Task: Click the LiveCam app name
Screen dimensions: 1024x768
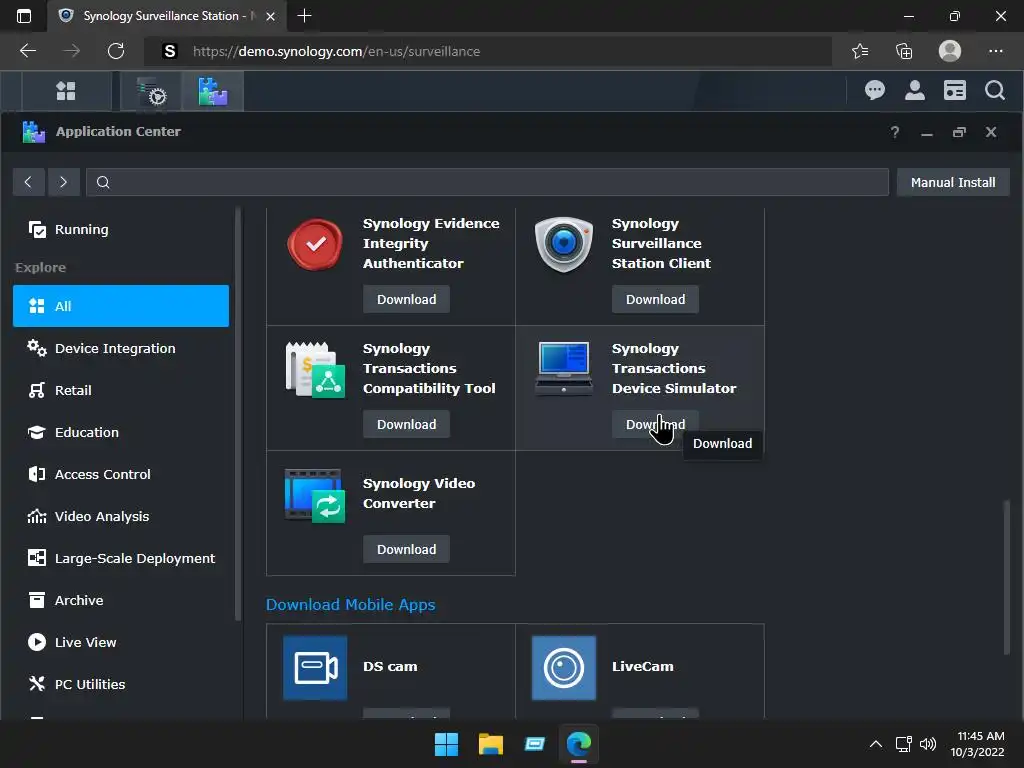Action: (x=643, y=667)
